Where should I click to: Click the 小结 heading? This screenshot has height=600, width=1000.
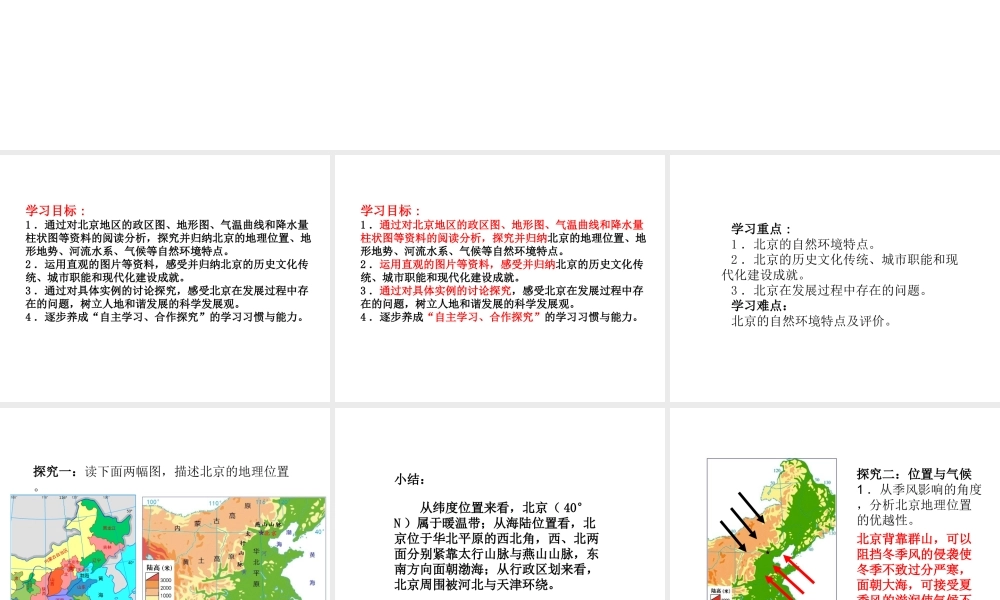[x=409, y=479]
